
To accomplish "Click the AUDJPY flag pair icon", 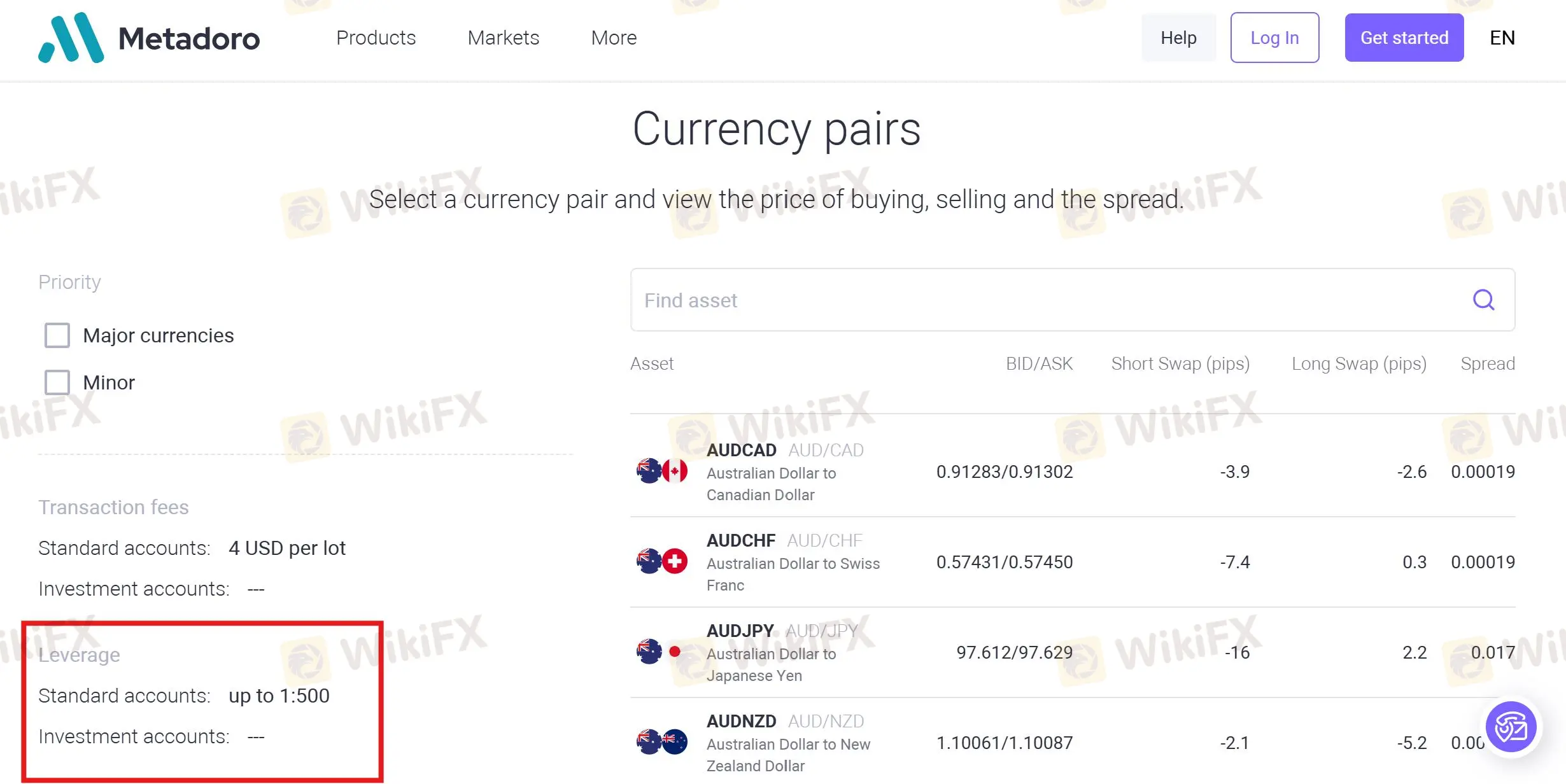I will coord(662,652).
